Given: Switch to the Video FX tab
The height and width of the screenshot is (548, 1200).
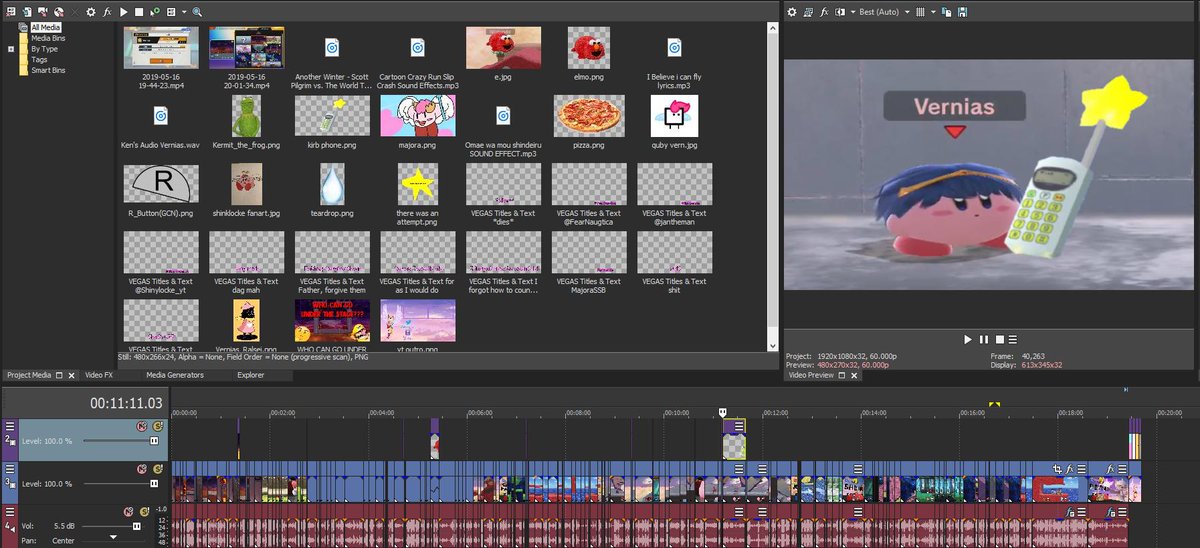Looking at the screenshot, I should pos(99,375).
